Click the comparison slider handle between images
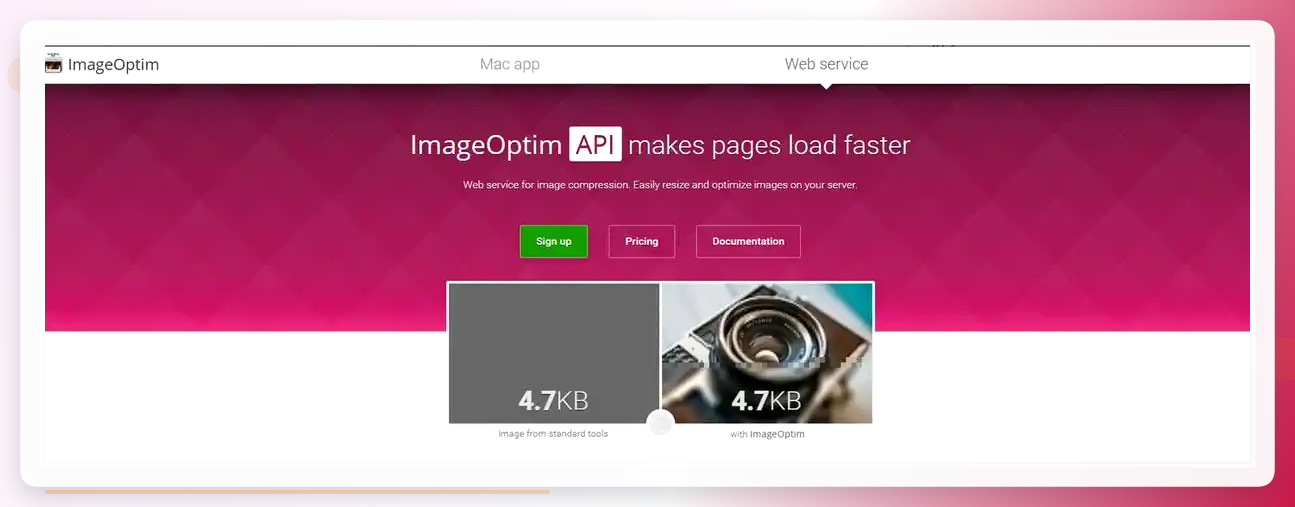The height and width of the screenshot is (507, 1295). [660, 423]
